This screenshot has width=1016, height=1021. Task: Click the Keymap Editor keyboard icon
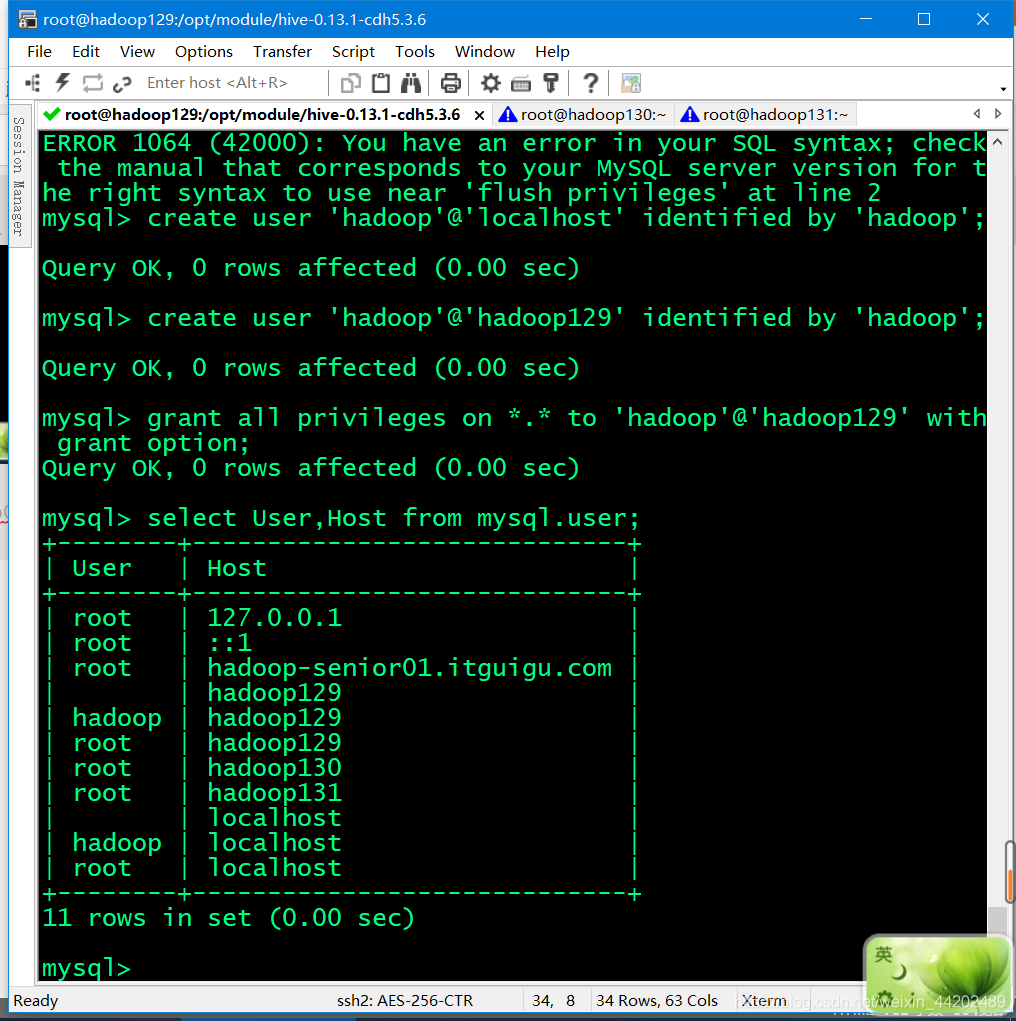(x=521, y=83)
